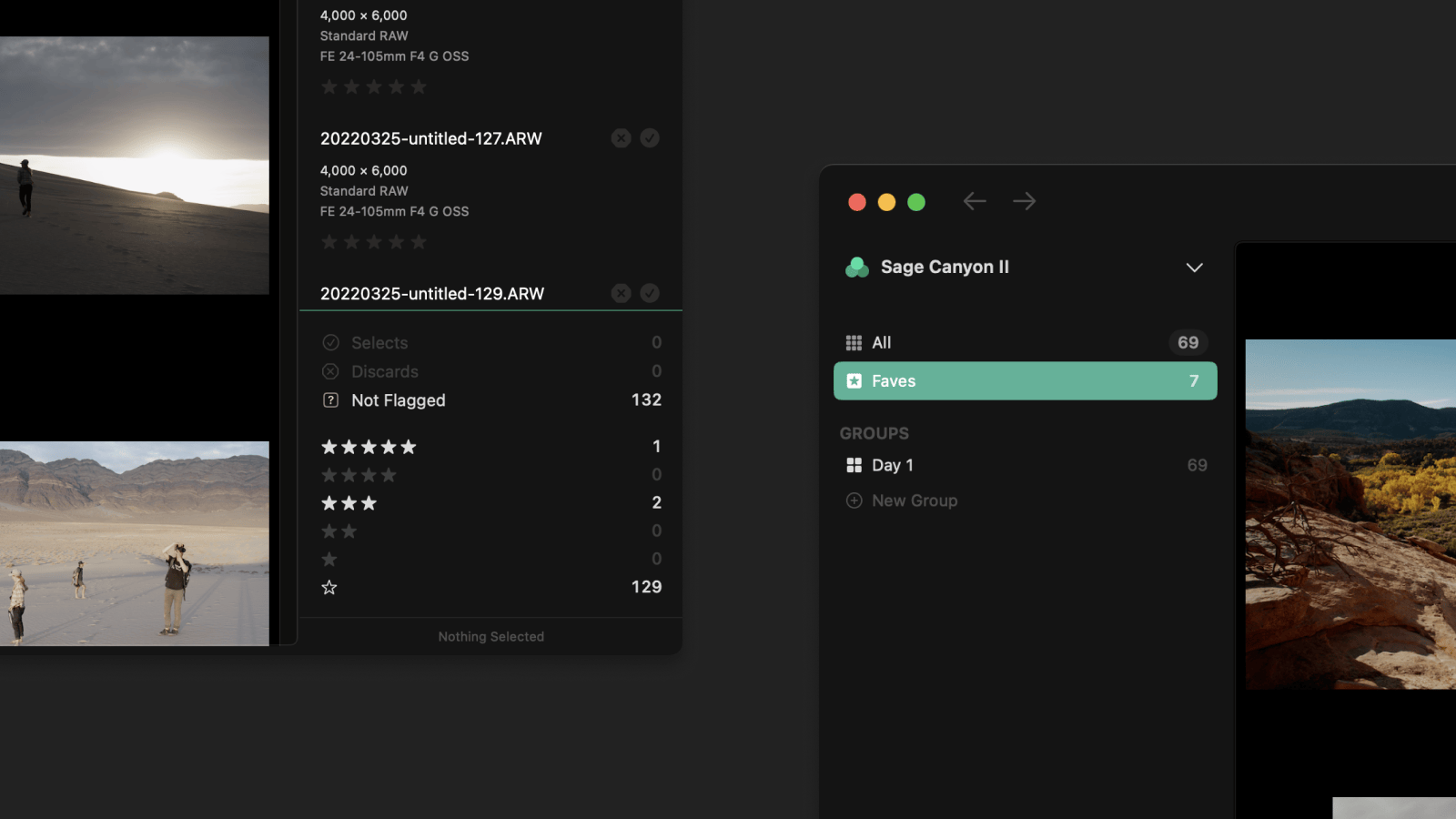The width and height of the screenshot is (1456, 819).
Task: Toggle the discard flag on 20220325-untitled-129.ARW
Action: 621,293
